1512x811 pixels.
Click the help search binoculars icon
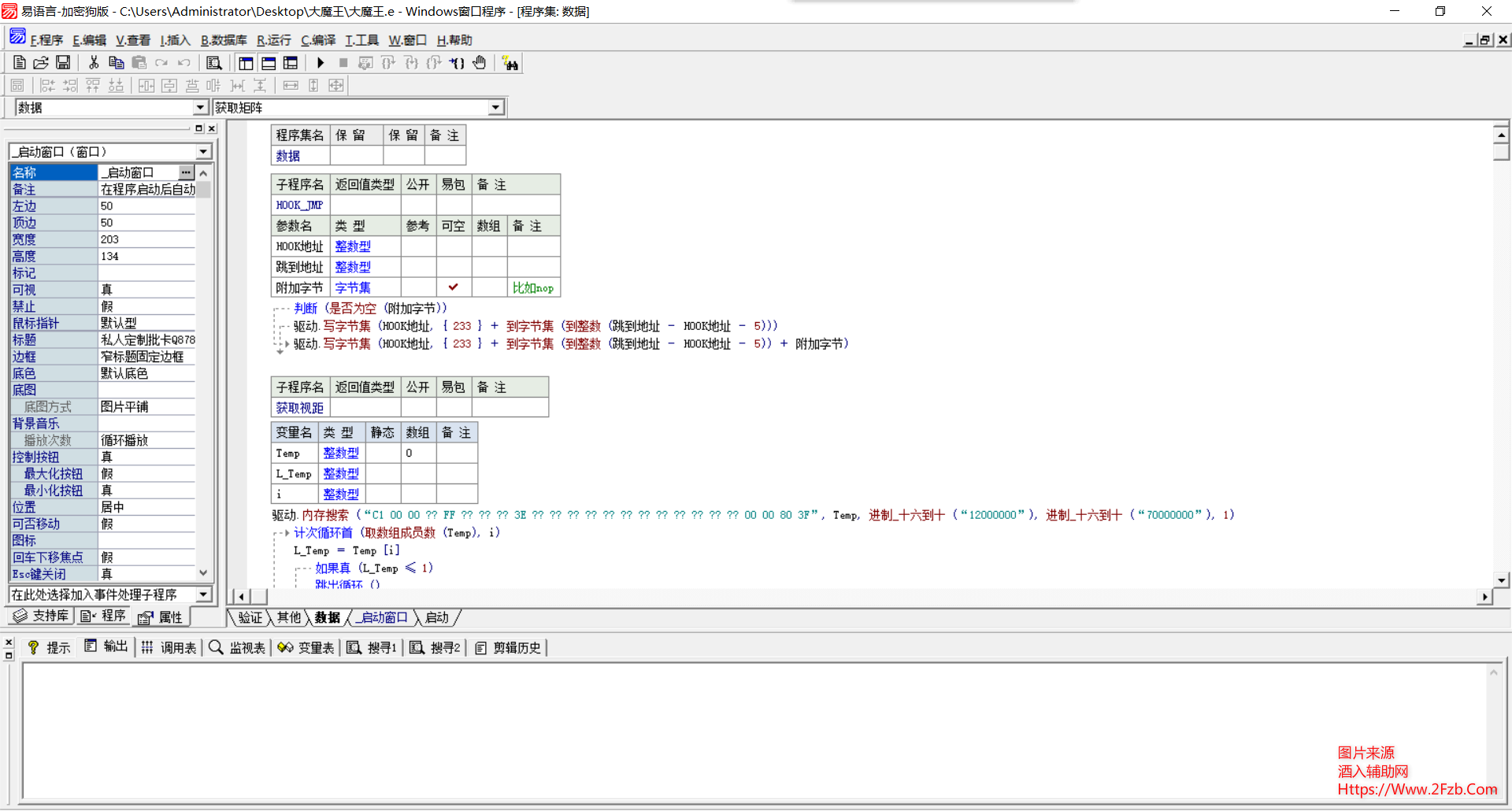pyautogui.click(x=510, y=63)
